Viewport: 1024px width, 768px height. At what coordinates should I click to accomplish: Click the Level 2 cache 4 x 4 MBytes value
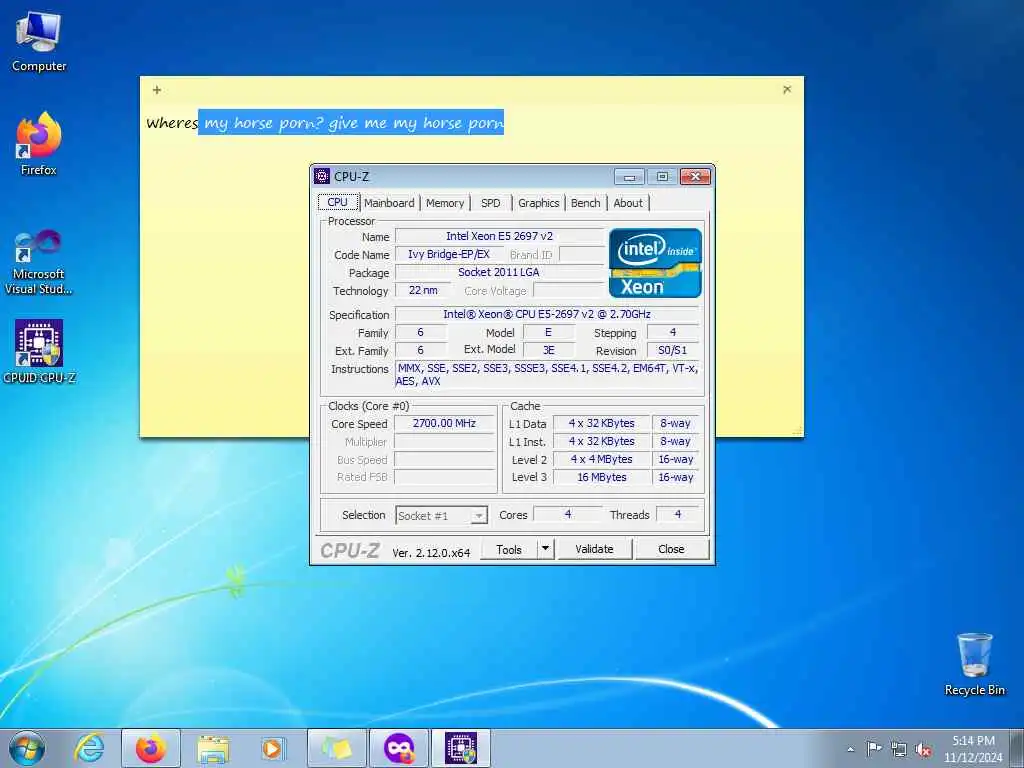coord(601,459)
